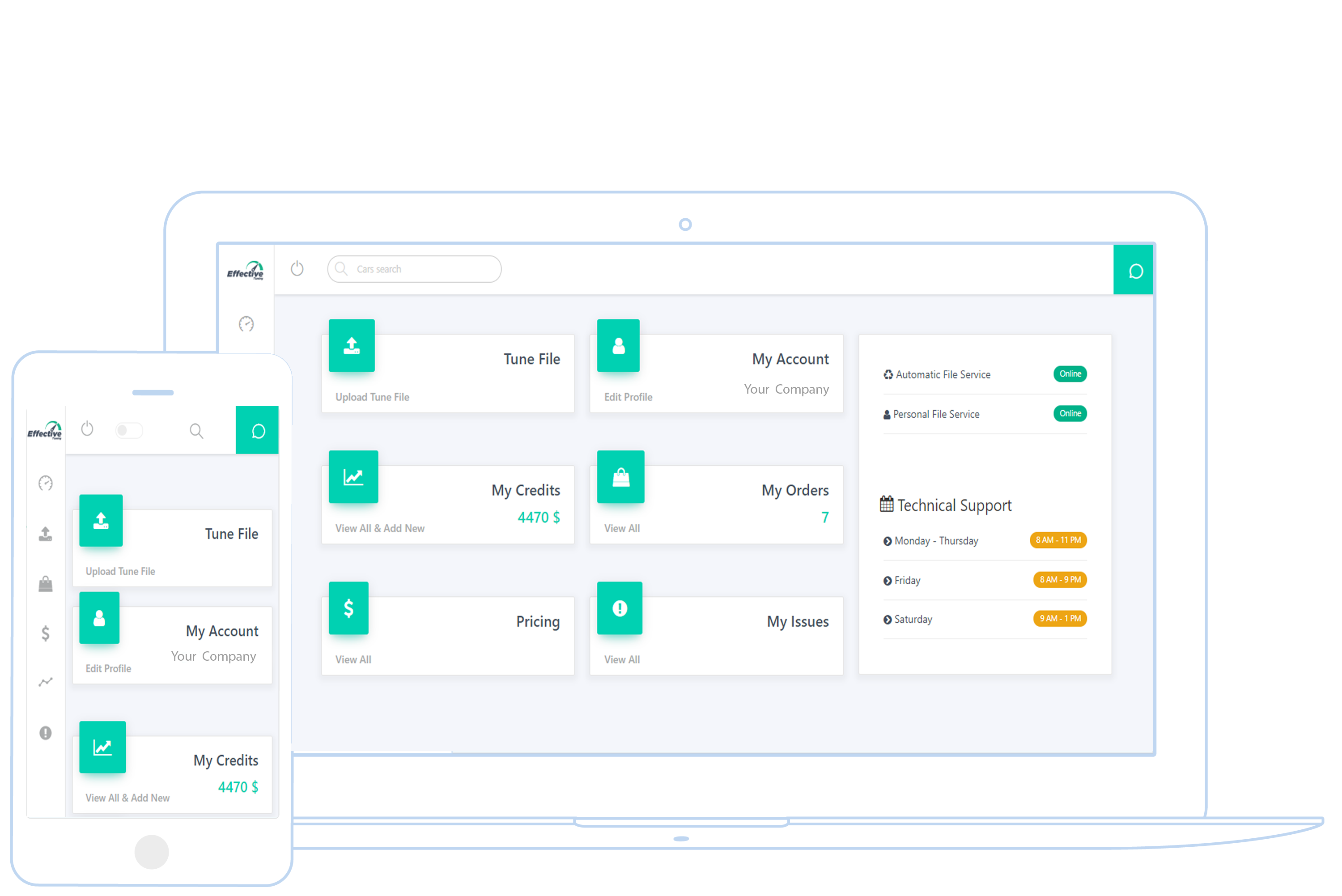Screen dimensions: 1342x896
Task: Open Edit Profile in My Account card
Action: click(629, 397)
